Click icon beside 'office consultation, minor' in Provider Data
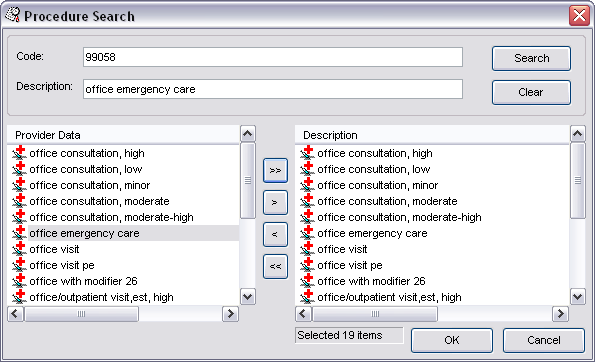This screenshot has height=362, width=595. point(19,184)
